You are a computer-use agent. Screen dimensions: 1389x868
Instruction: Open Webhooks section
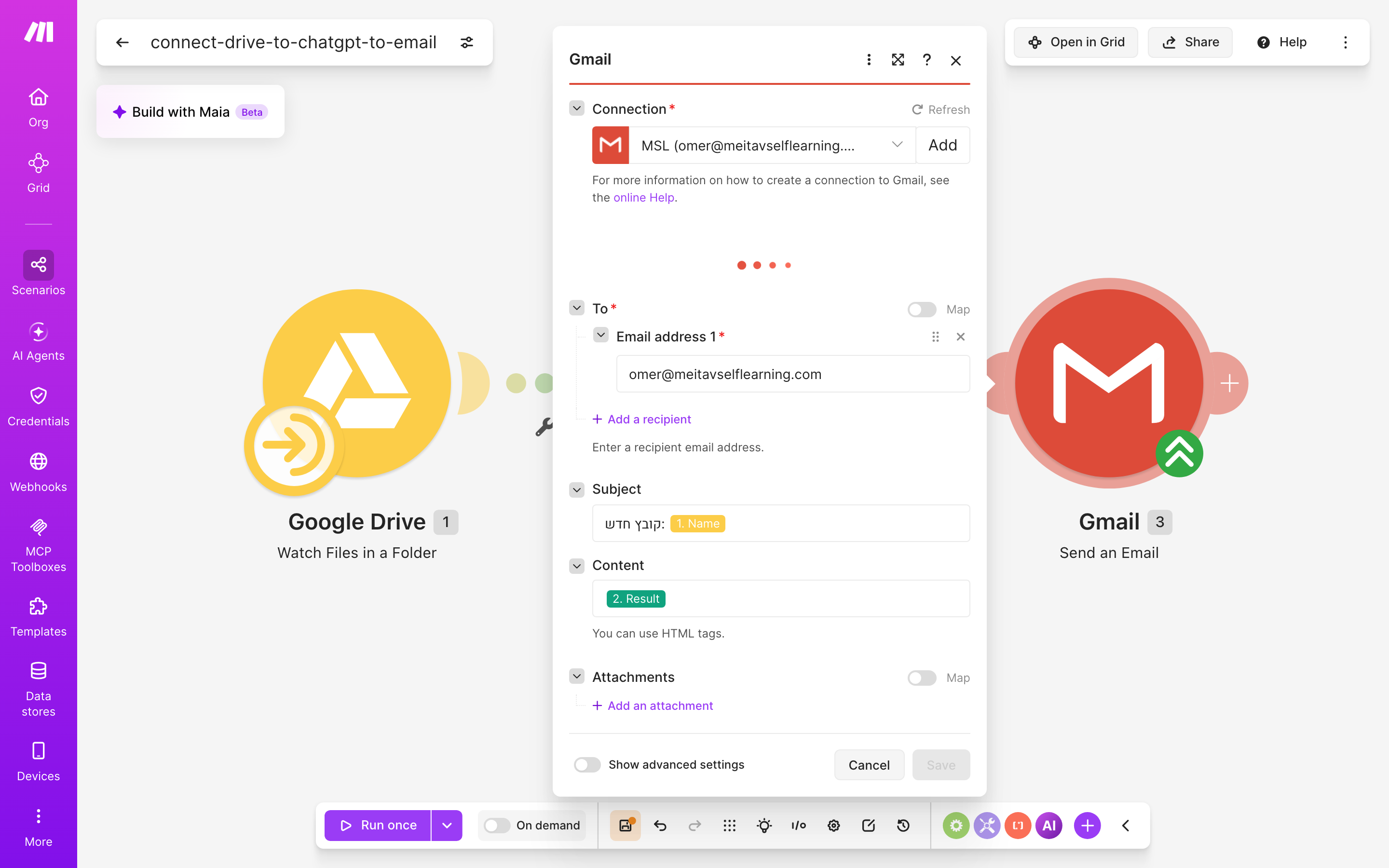pyautogui.click(x=39, y=472)
